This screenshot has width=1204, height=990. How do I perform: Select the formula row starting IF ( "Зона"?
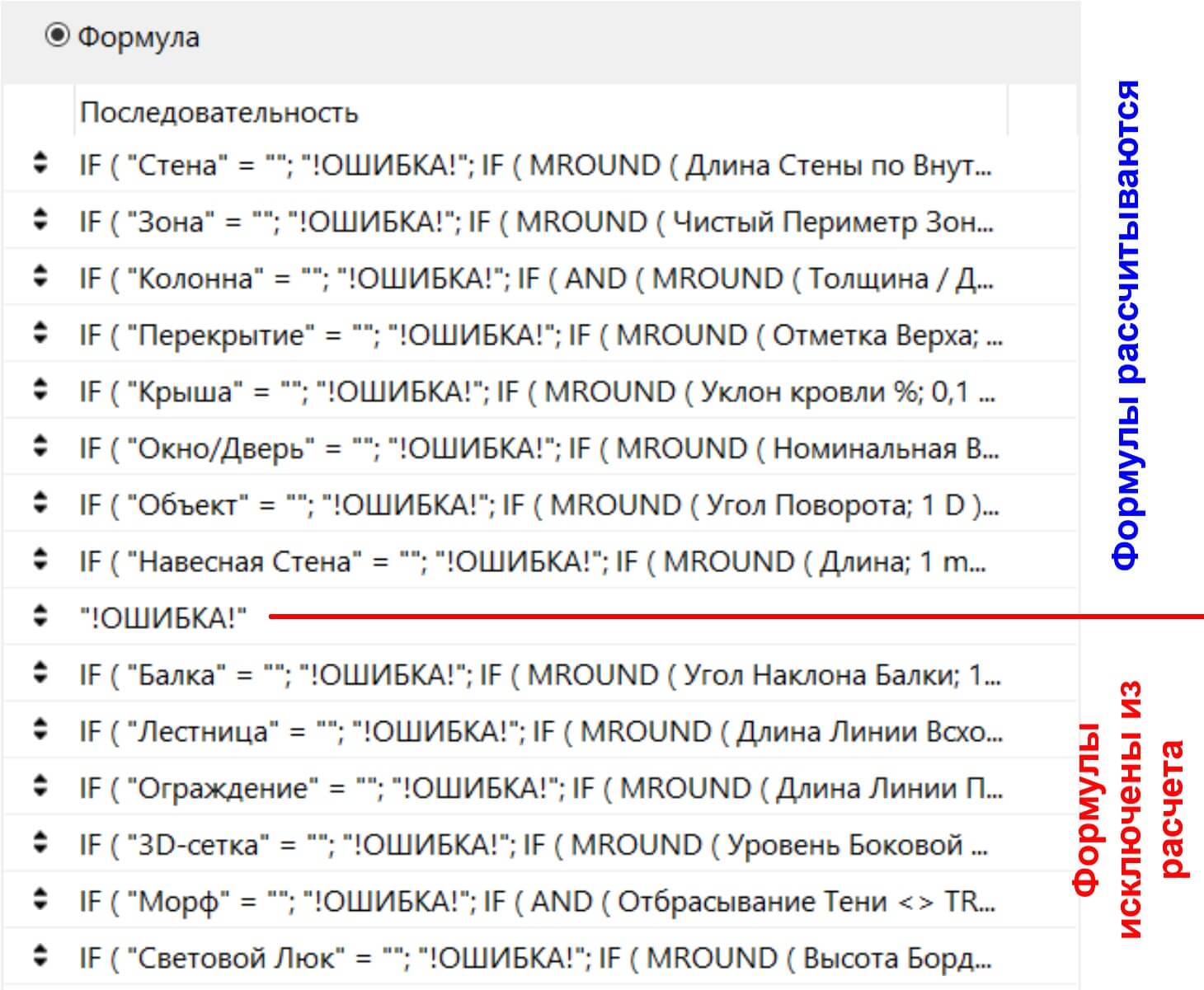click(x=540, y=221)
